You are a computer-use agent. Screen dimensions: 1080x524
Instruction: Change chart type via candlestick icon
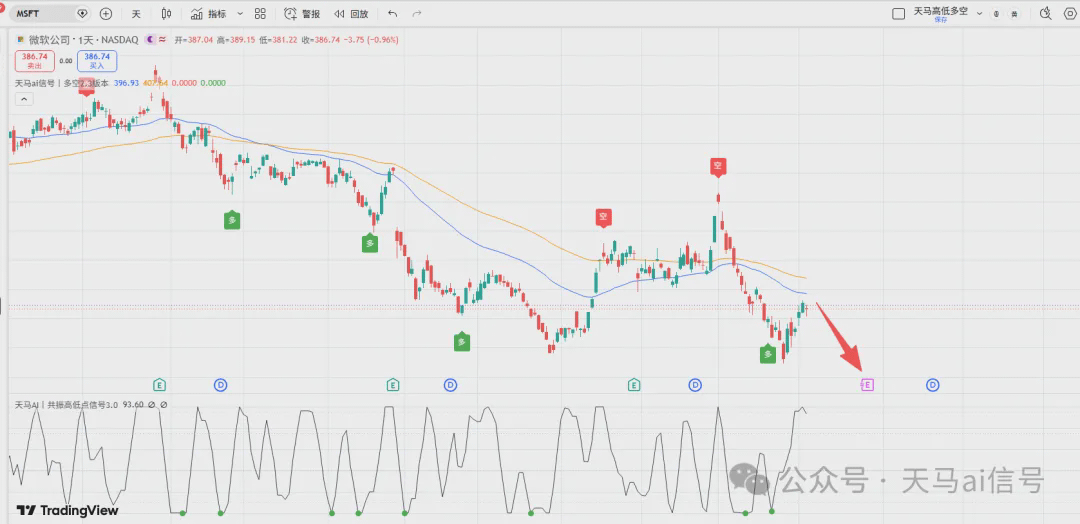166,14
